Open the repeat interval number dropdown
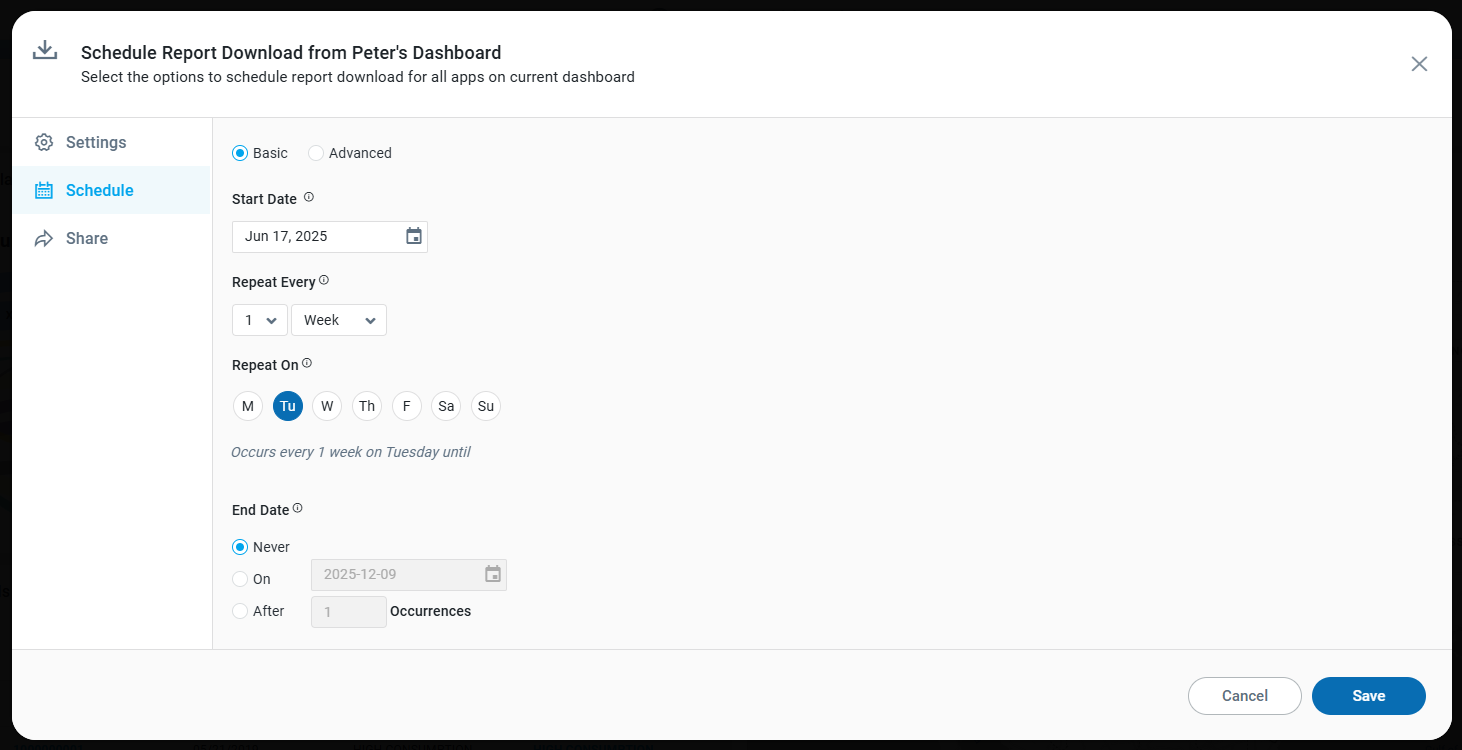The width and height of the screenshot is (1462, 750). [x=260, y=320]
